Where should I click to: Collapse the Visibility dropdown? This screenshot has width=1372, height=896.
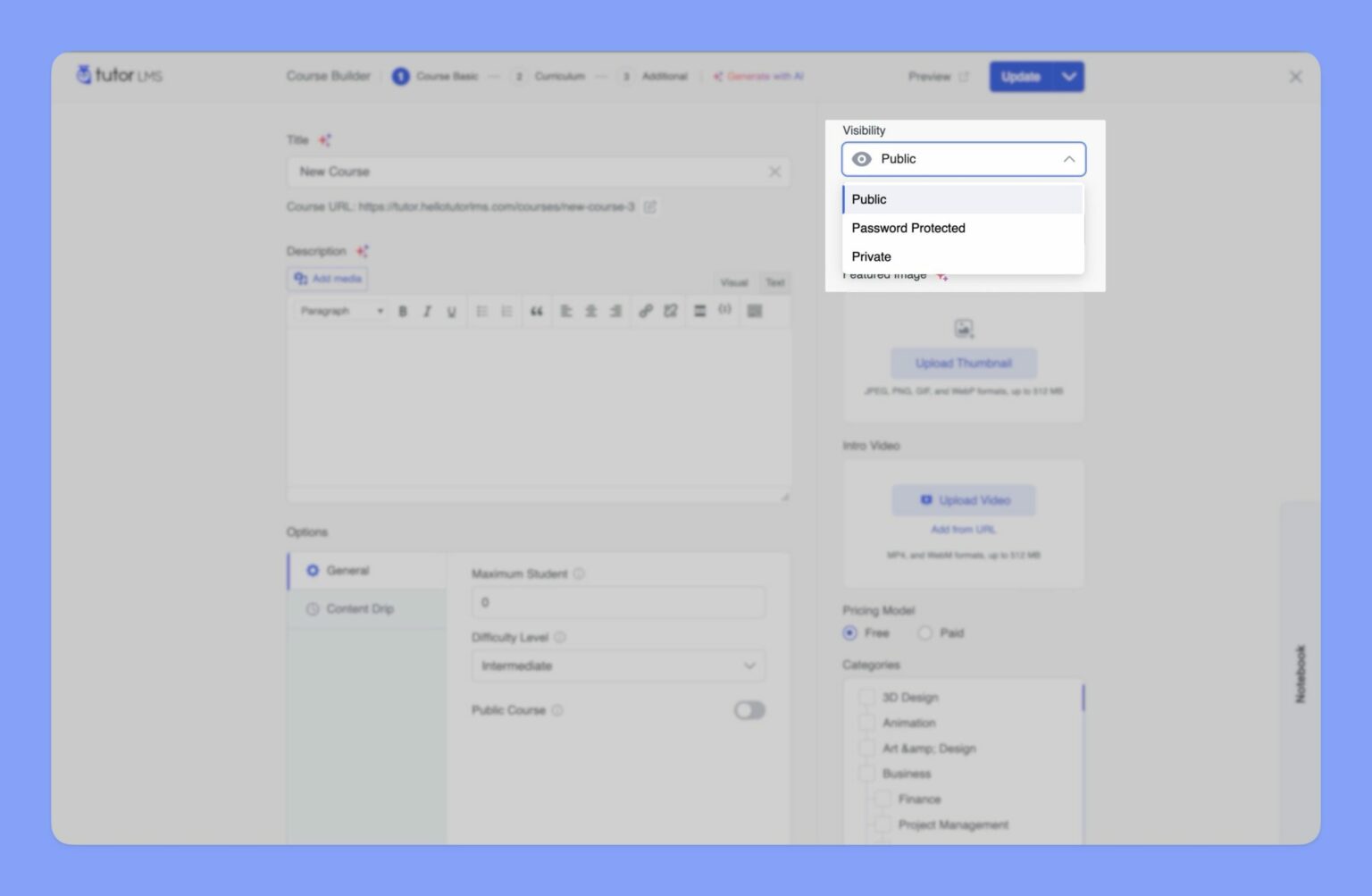point(1068,159)
